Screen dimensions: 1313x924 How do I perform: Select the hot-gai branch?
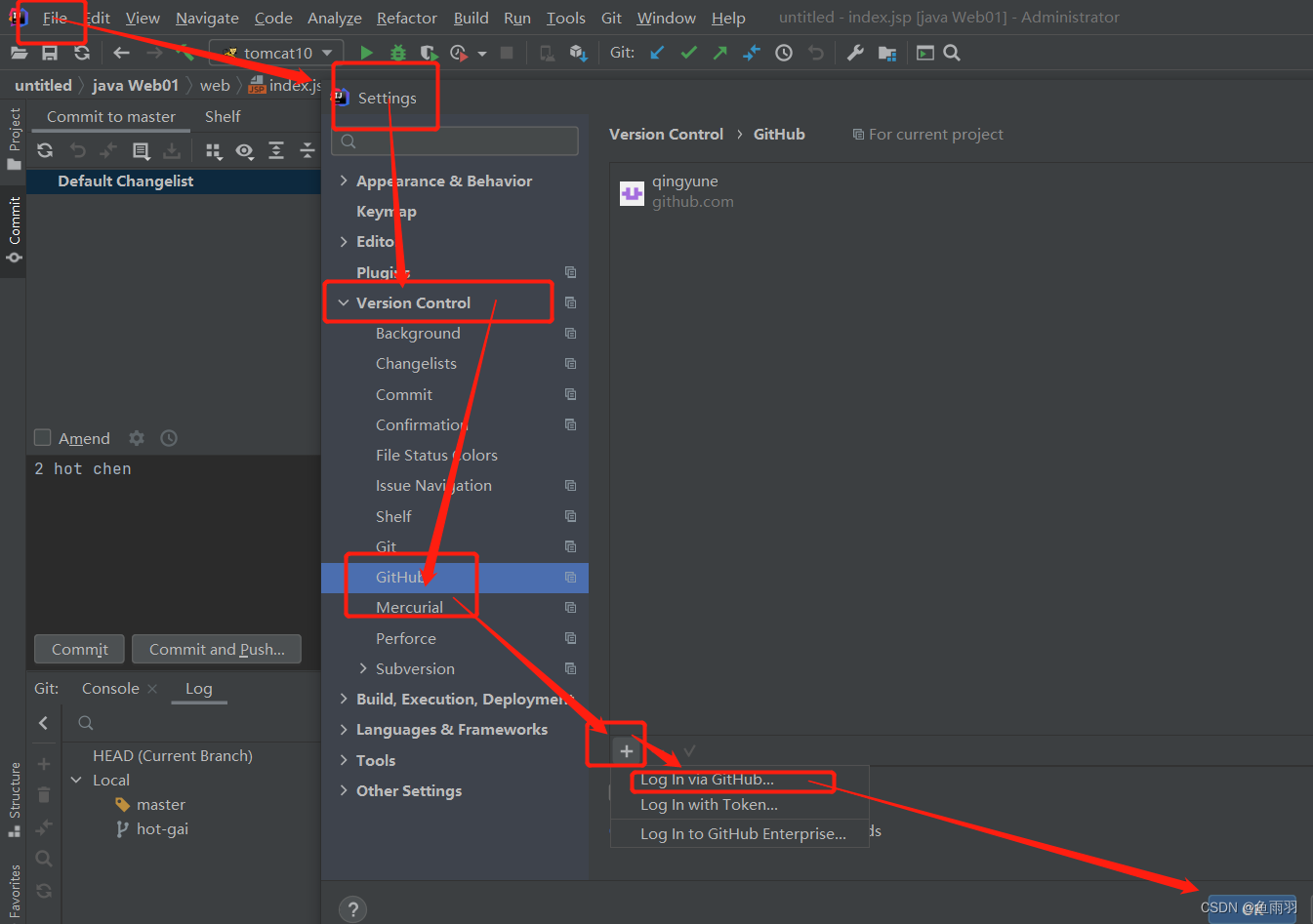click(x=162, y=828)
